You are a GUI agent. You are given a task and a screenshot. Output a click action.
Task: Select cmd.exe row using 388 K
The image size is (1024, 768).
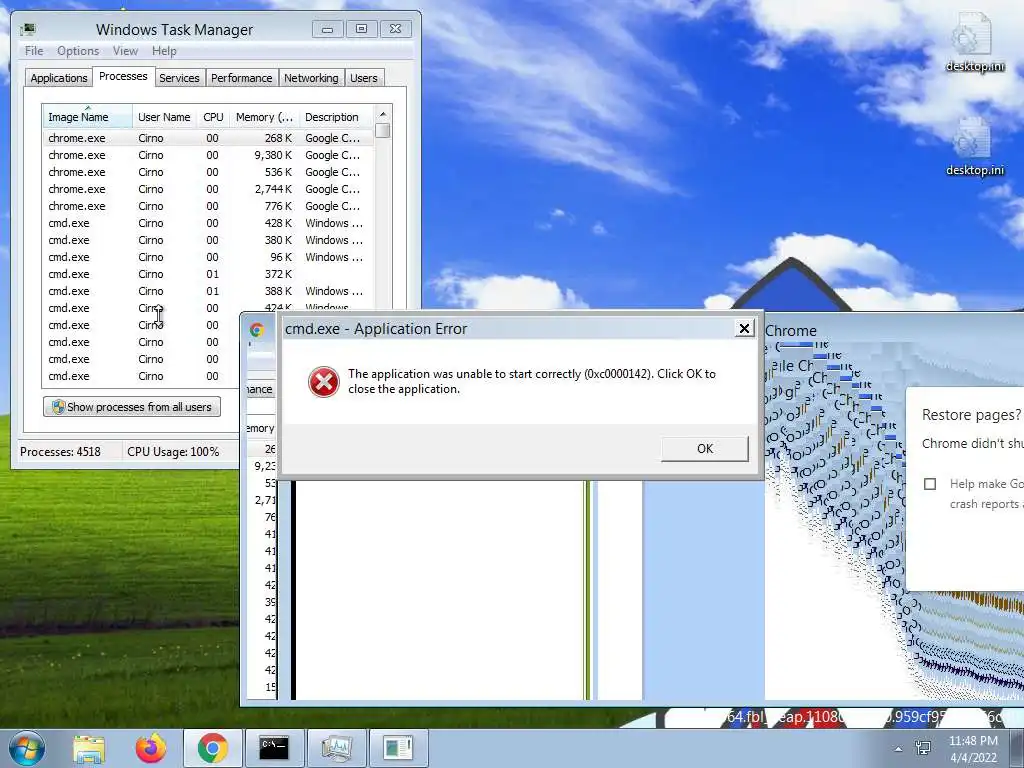tap(208, 291)
